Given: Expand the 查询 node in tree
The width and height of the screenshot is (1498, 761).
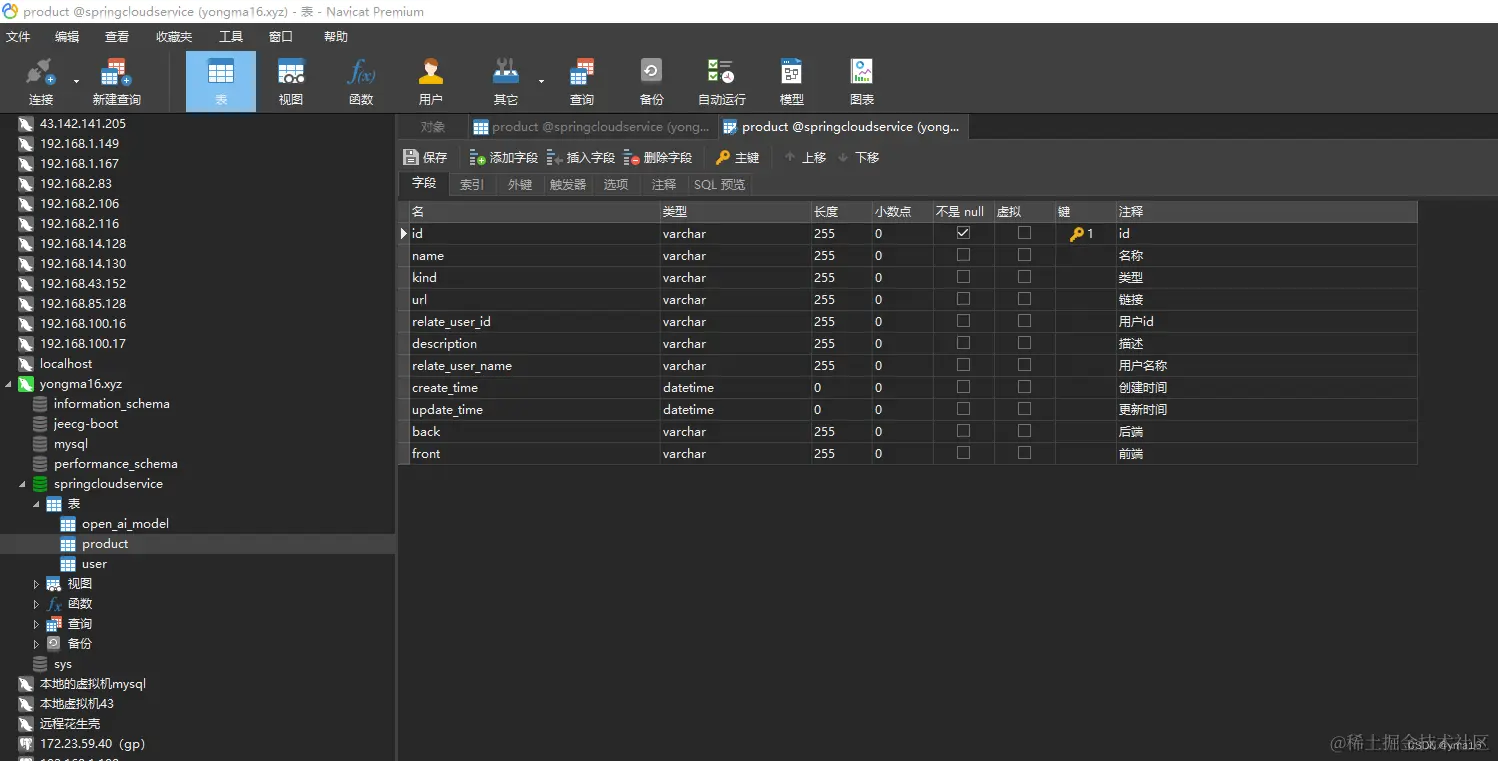Looking at the screenshot, I should [37, 624].
